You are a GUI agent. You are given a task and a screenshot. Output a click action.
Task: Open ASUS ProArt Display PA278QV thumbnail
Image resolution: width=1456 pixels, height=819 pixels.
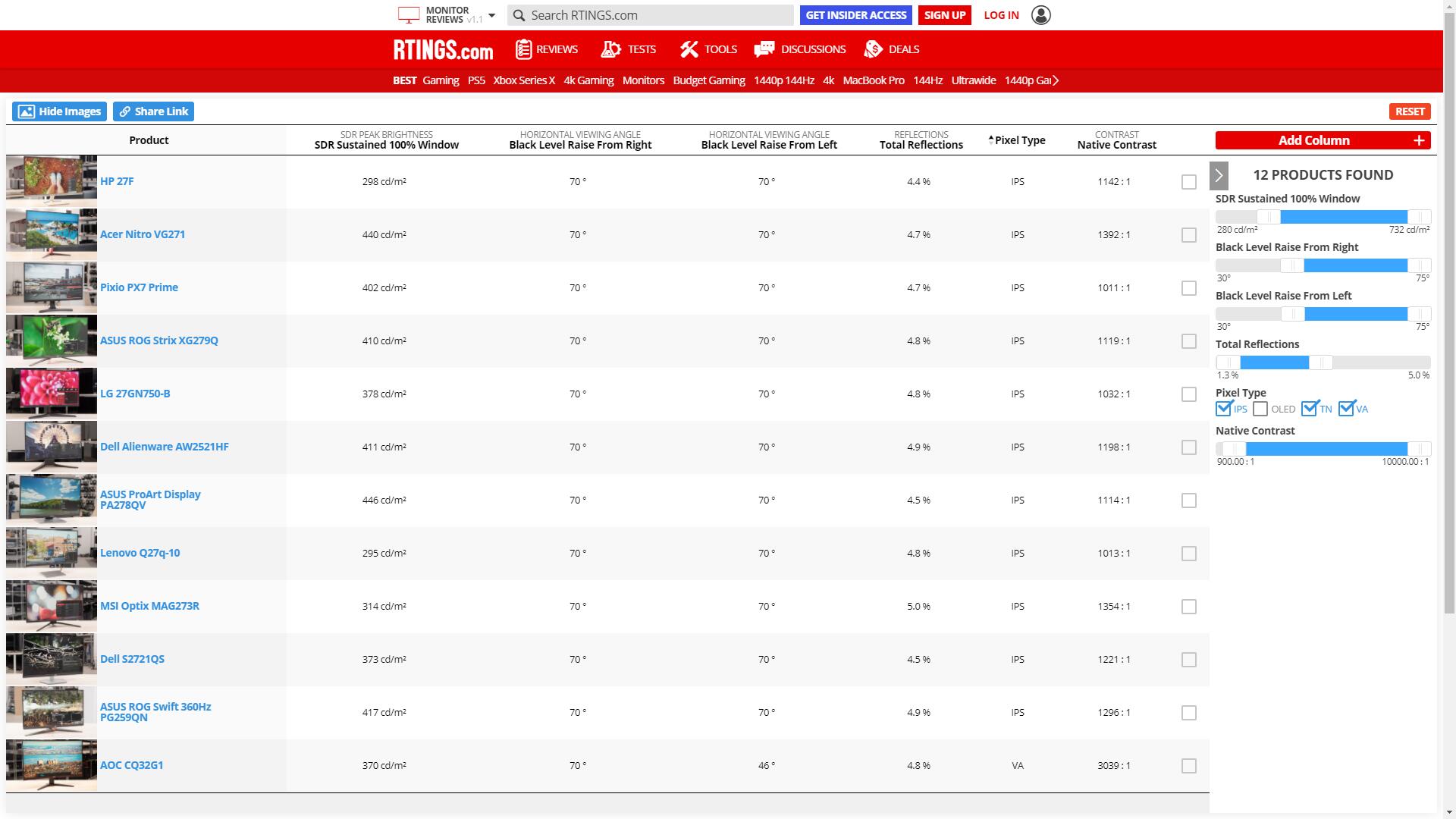click(52, 500)
